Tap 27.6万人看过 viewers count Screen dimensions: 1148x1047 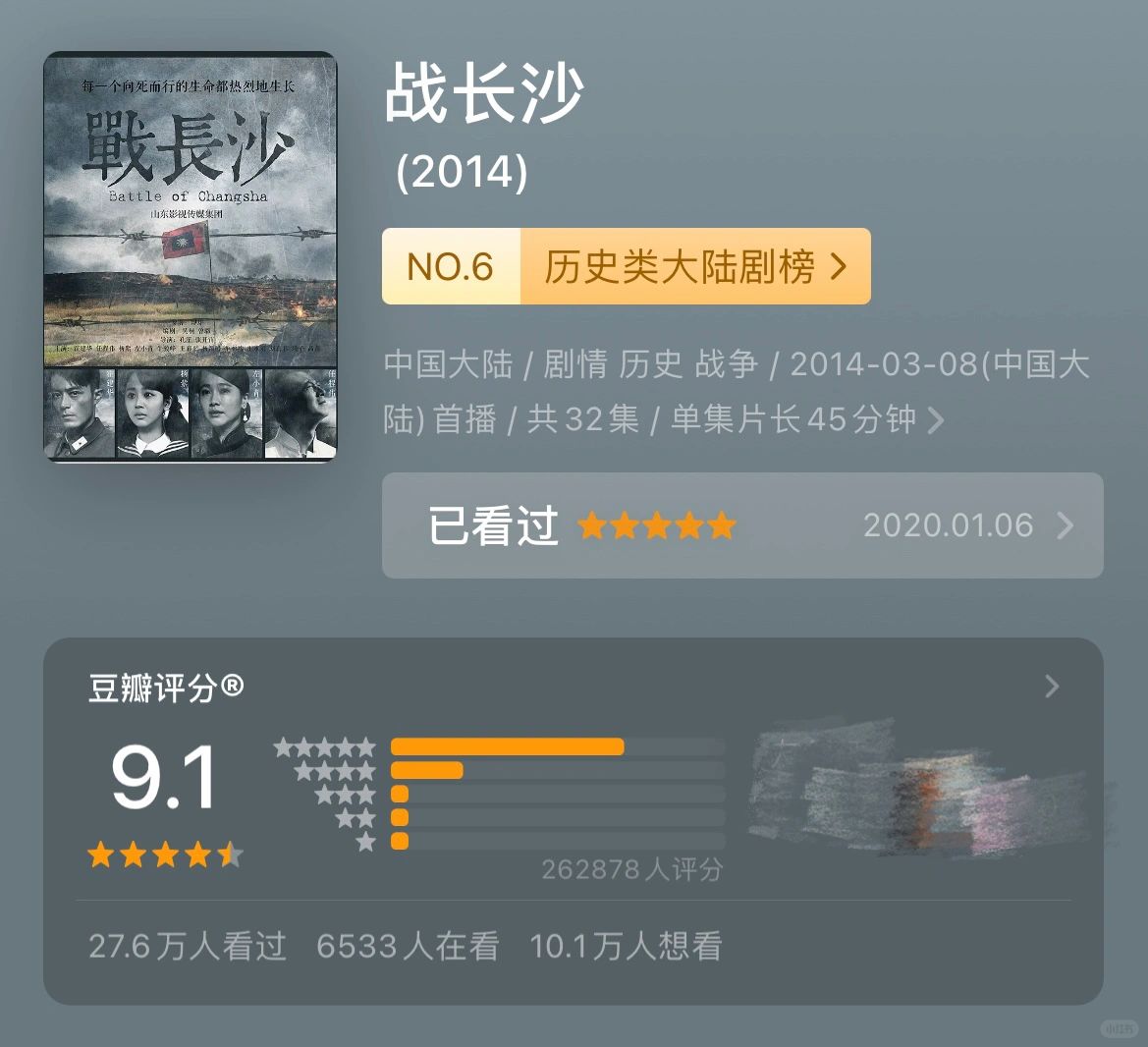pyautogui.click(x=188, y=946)
